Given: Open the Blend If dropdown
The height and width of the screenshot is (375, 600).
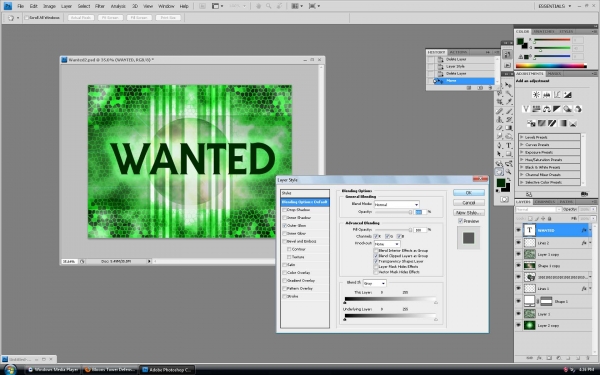Looking at the screenshot, I should click(x=374, y=283).
